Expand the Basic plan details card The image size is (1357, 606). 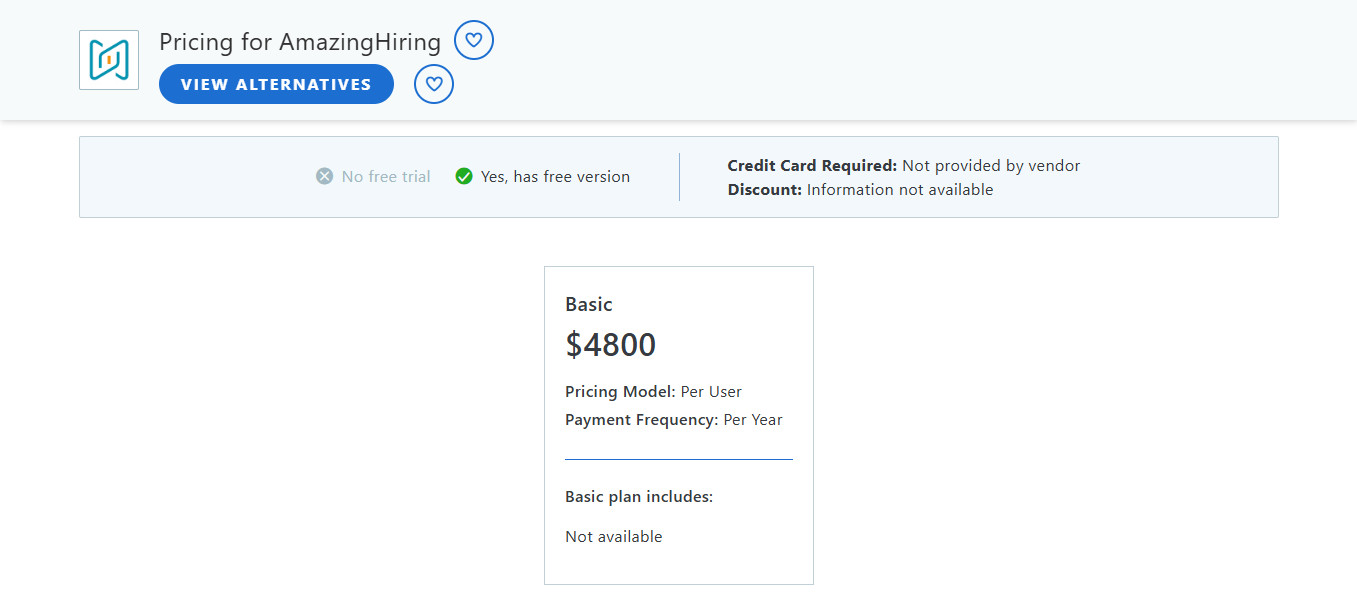[678, 425]
